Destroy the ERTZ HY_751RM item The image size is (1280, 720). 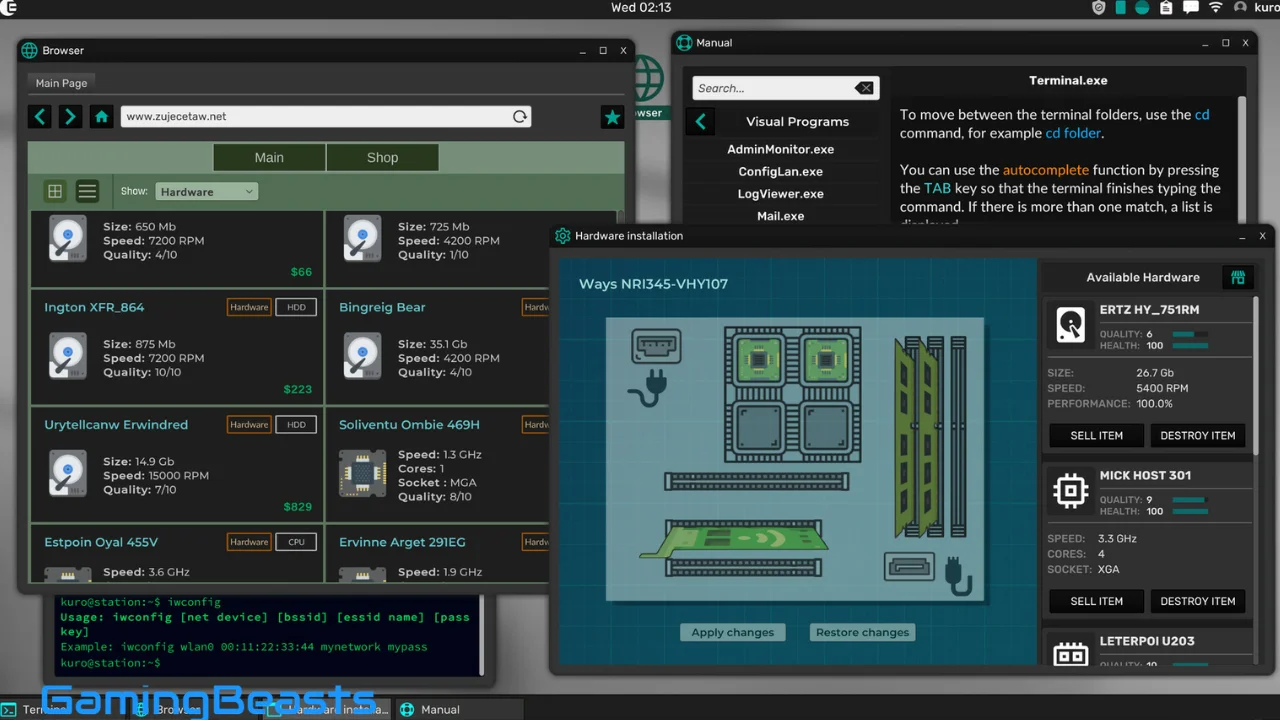pos(1198,435)
